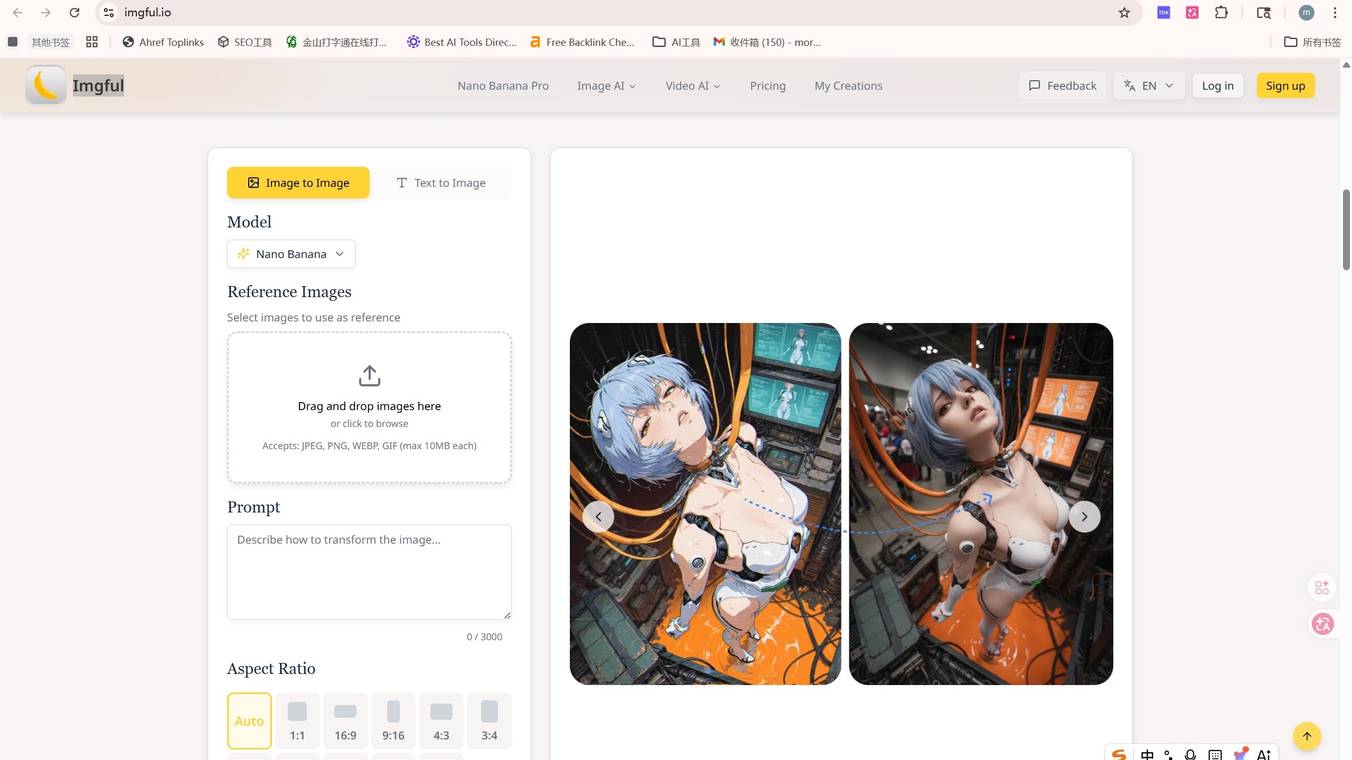The width and height of the screenshot is (1352, 760).
Task: Click the pink floating translate icon
Action: (1323, 624)
